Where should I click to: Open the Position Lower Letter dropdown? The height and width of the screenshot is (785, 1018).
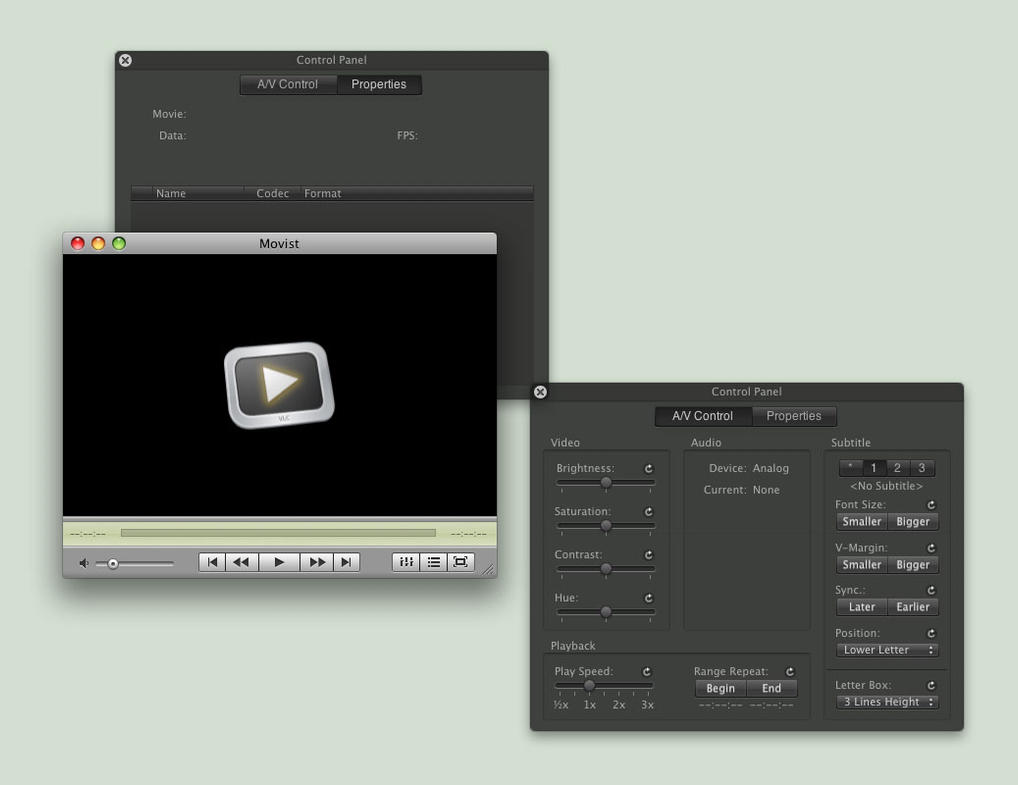tap(887, 650)
